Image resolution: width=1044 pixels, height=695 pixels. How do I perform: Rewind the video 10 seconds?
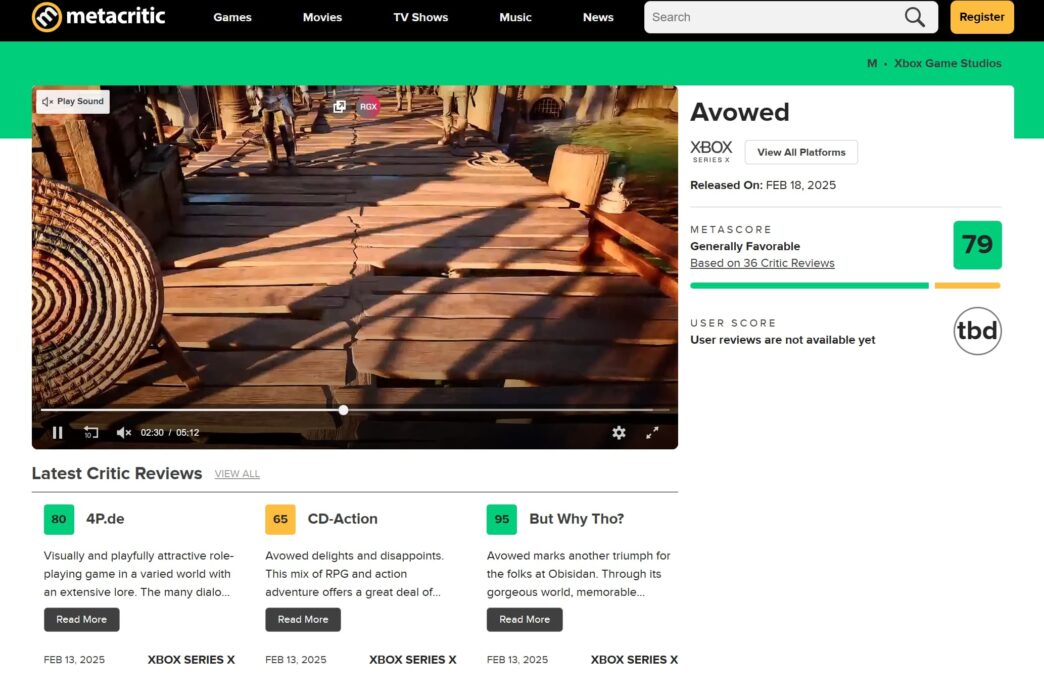coord(91,432)
